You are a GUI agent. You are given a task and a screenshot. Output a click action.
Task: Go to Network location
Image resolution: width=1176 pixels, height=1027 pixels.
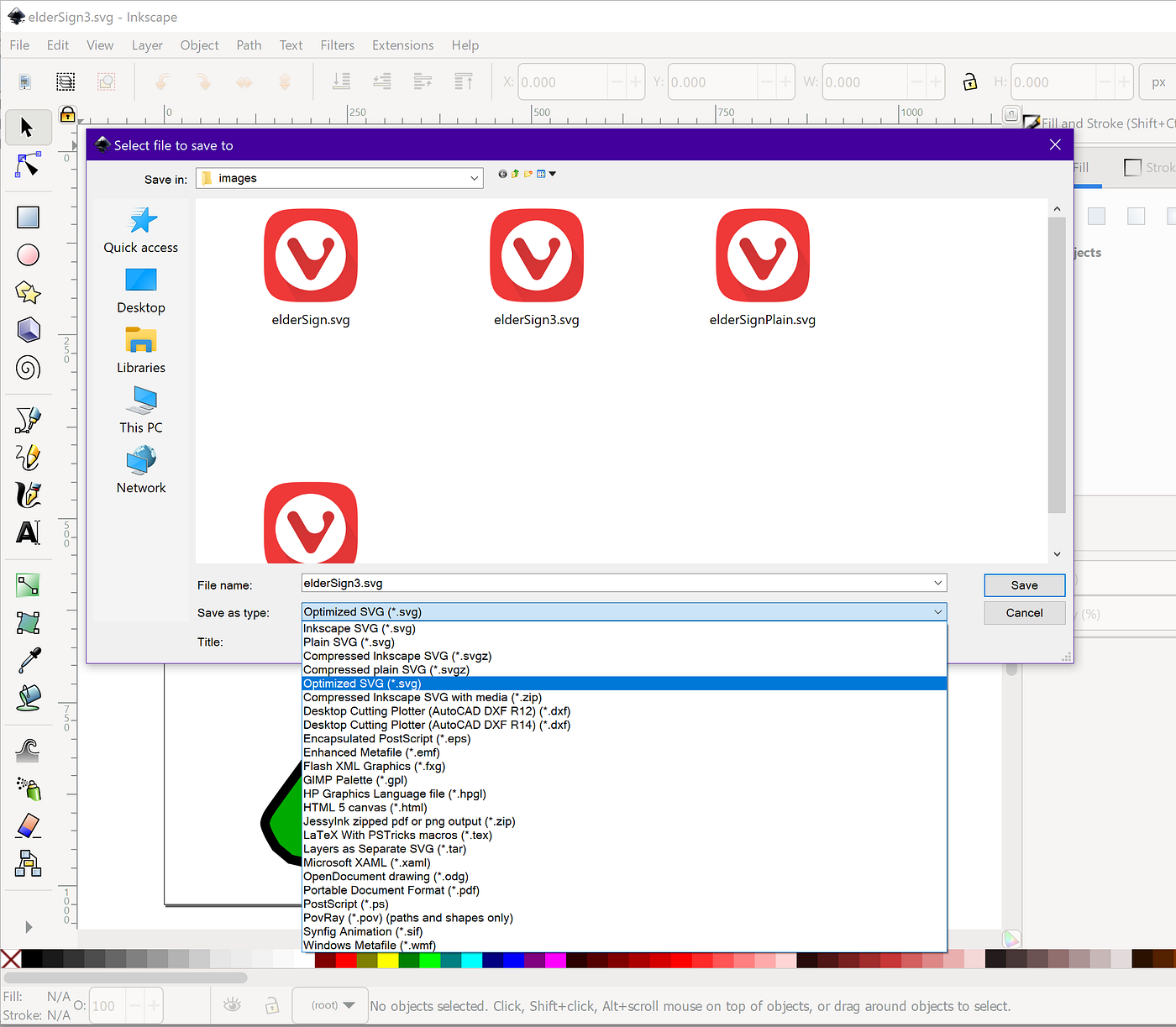(141, 470)
